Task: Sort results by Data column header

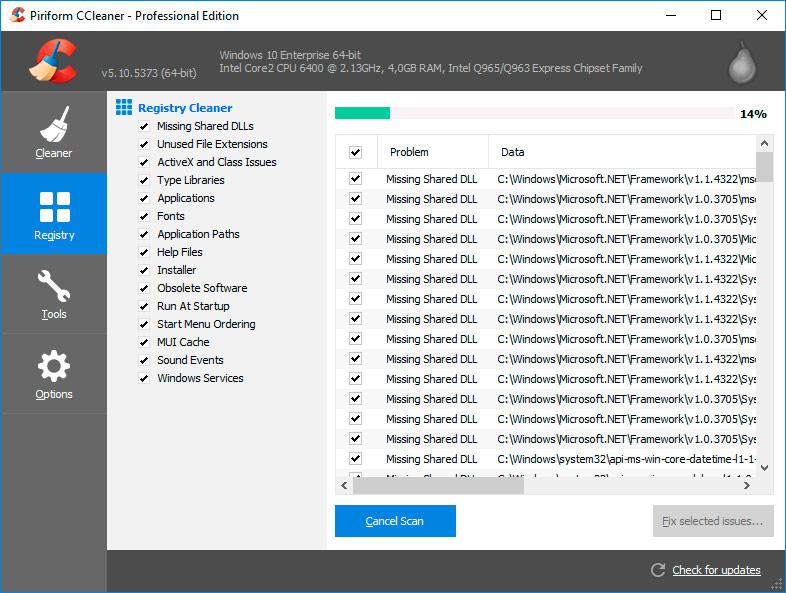Action: (622, 152)
